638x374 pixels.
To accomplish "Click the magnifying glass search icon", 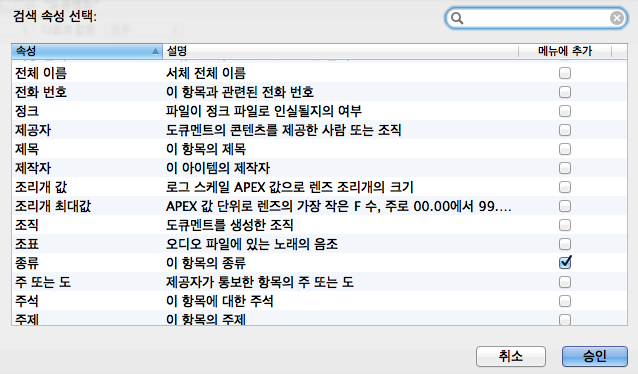I will tap(457, 18).
